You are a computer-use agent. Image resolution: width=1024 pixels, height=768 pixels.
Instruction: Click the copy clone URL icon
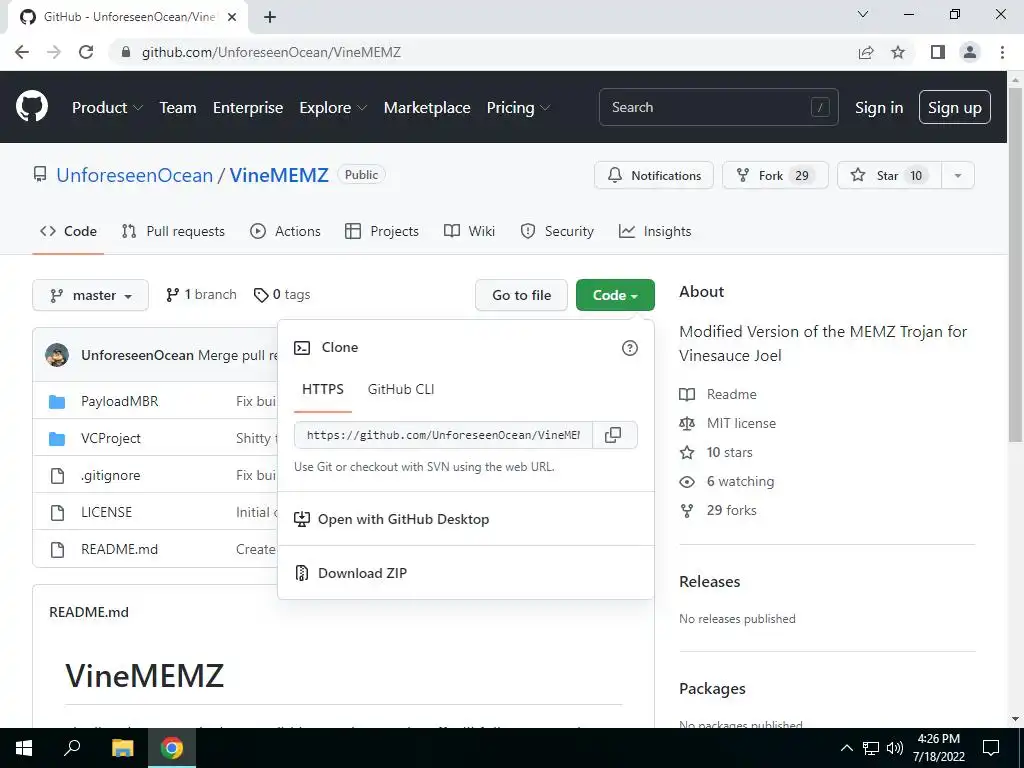613,435
